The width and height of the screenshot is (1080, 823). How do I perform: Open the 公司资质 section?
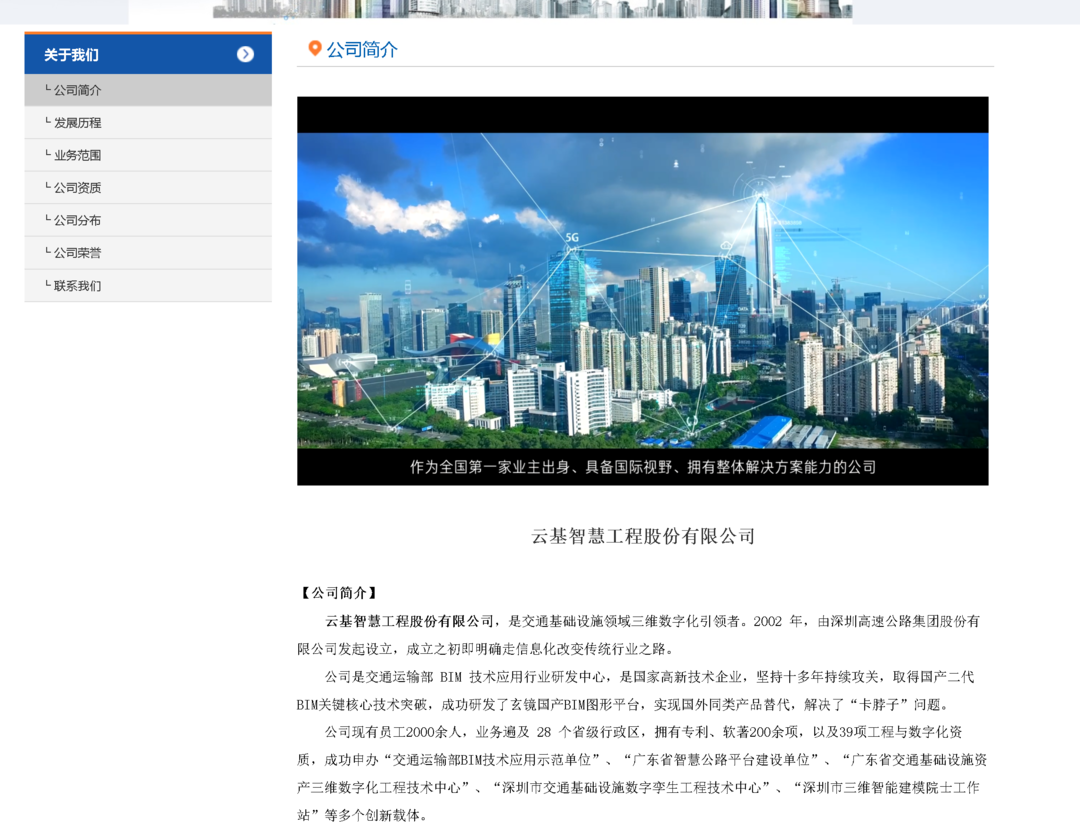click(77, 188)
